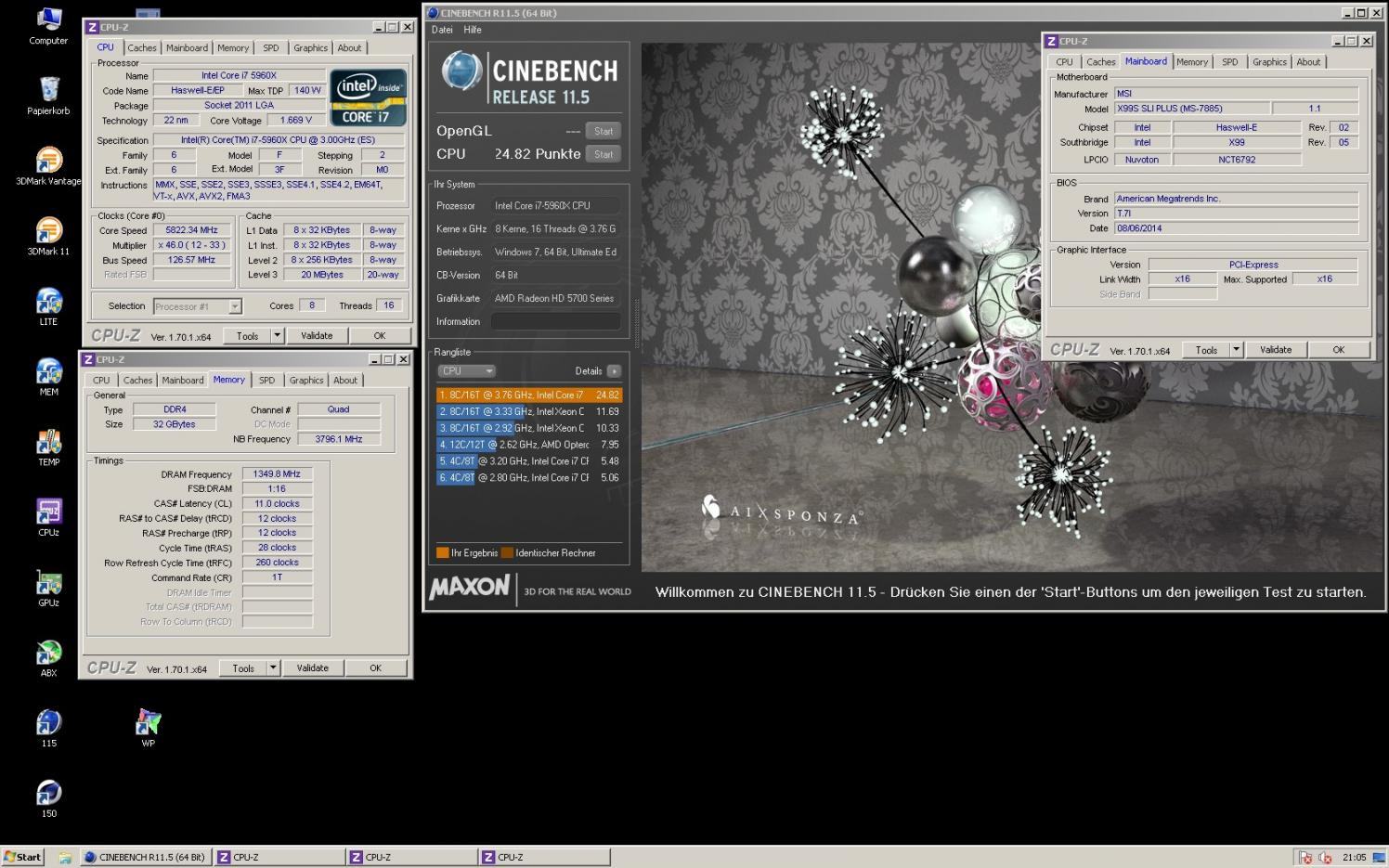Open the Hilfe menu in Cinebench

click(x=473, y=30)
